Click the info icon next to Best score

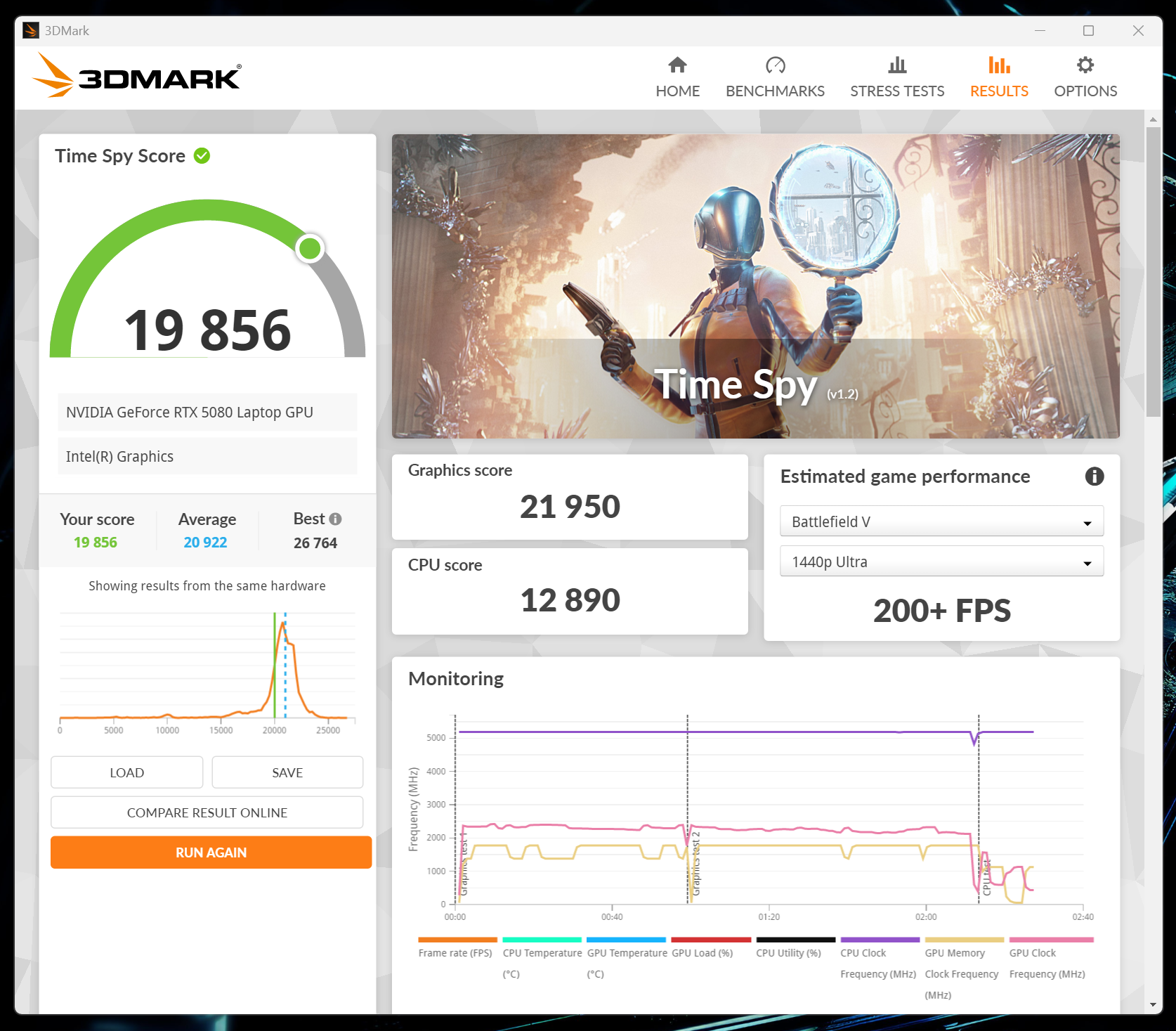336,519
